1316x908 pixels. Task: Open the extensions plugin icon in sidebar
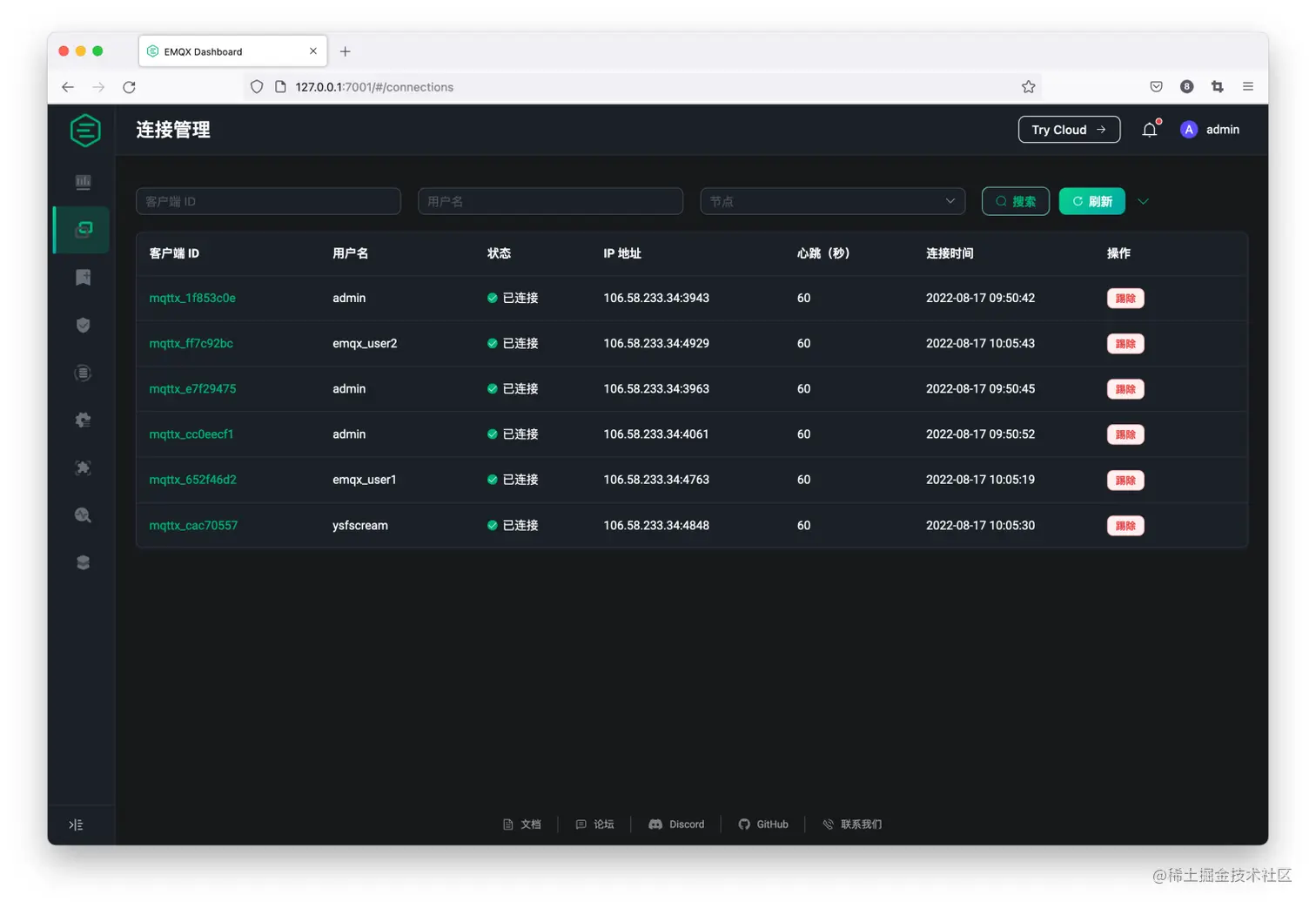[83, 467]
